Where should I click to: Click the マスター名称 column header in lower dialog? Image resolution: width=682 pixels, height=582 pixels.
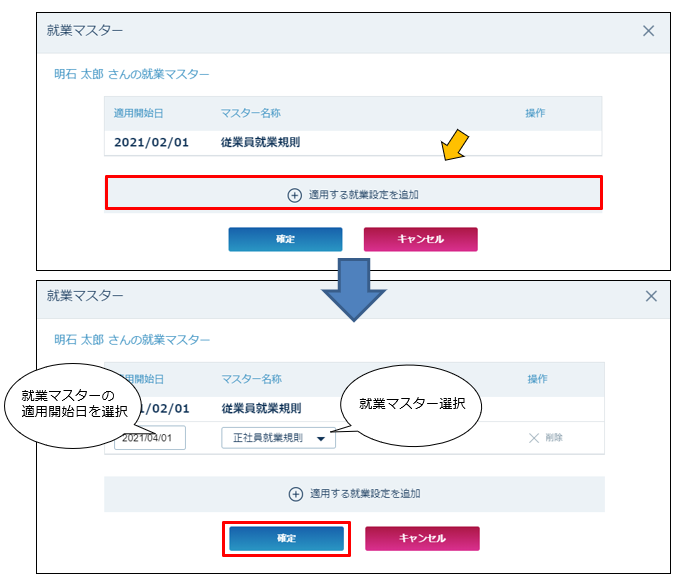click(x=251, y=379)
